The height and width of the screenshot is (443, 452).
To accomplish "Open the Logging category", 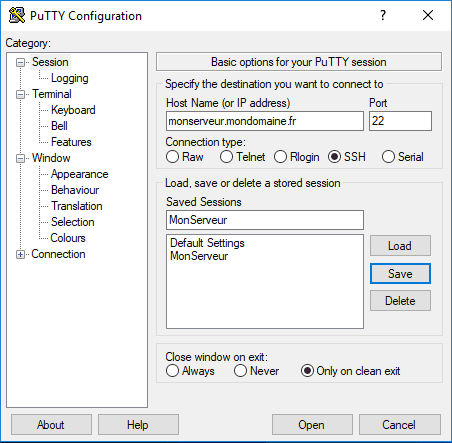I will 70,78.
